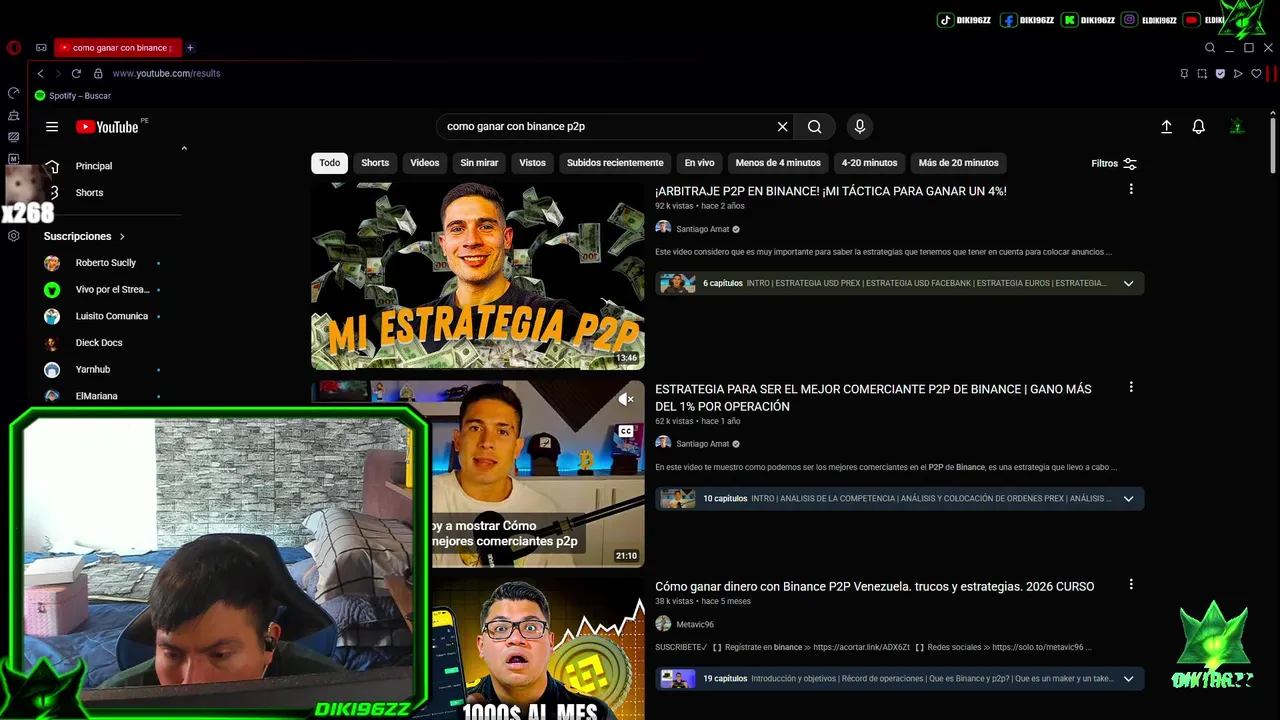Open options for ARBITRAJE P2P video
Screen dimensions: 1280x720
pyautogui.click(x=1131, y=189)
